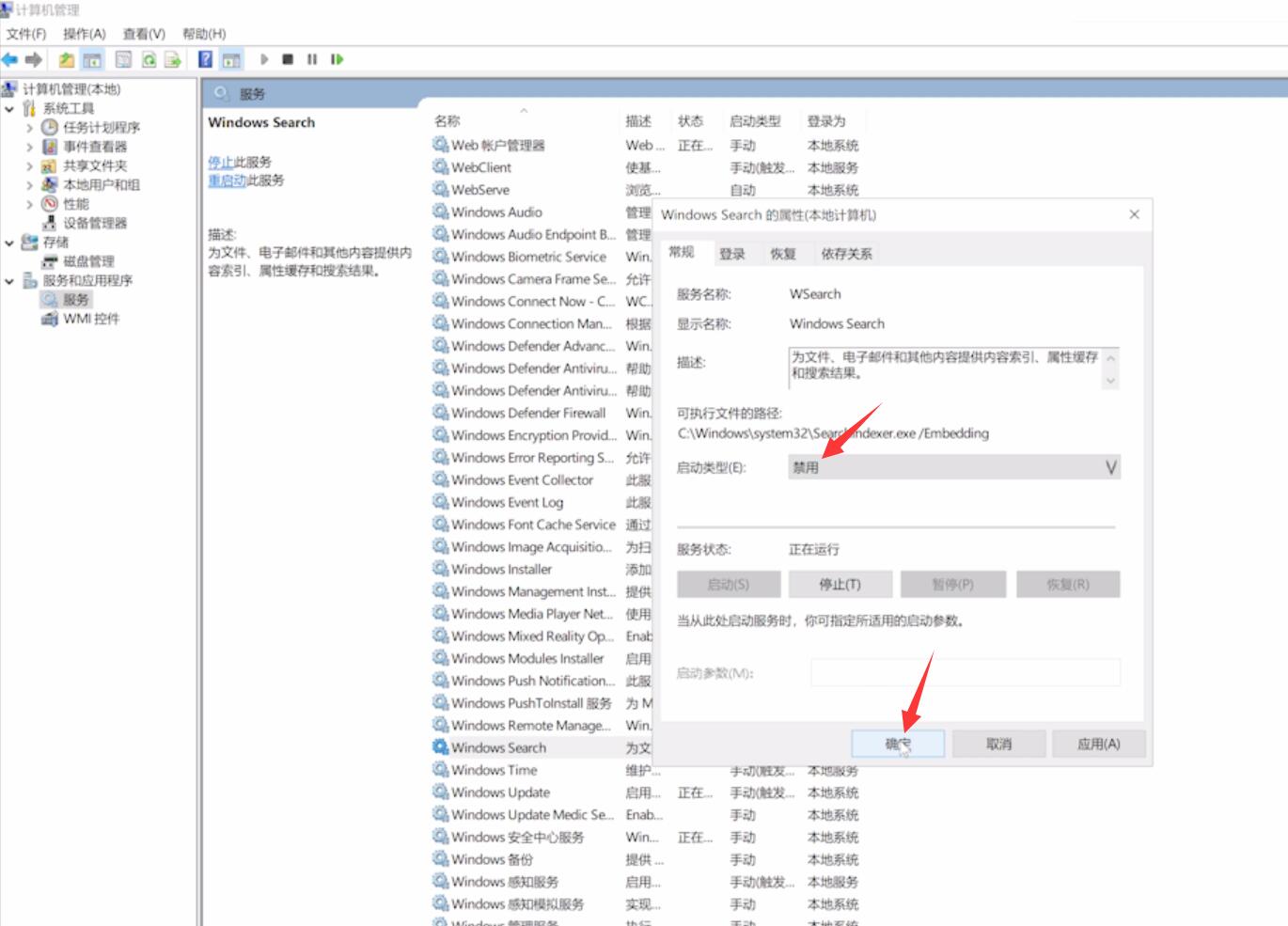Click the Stop service square icon
The height and width of the screenshot is (926, 1288).
pos(288,59)
